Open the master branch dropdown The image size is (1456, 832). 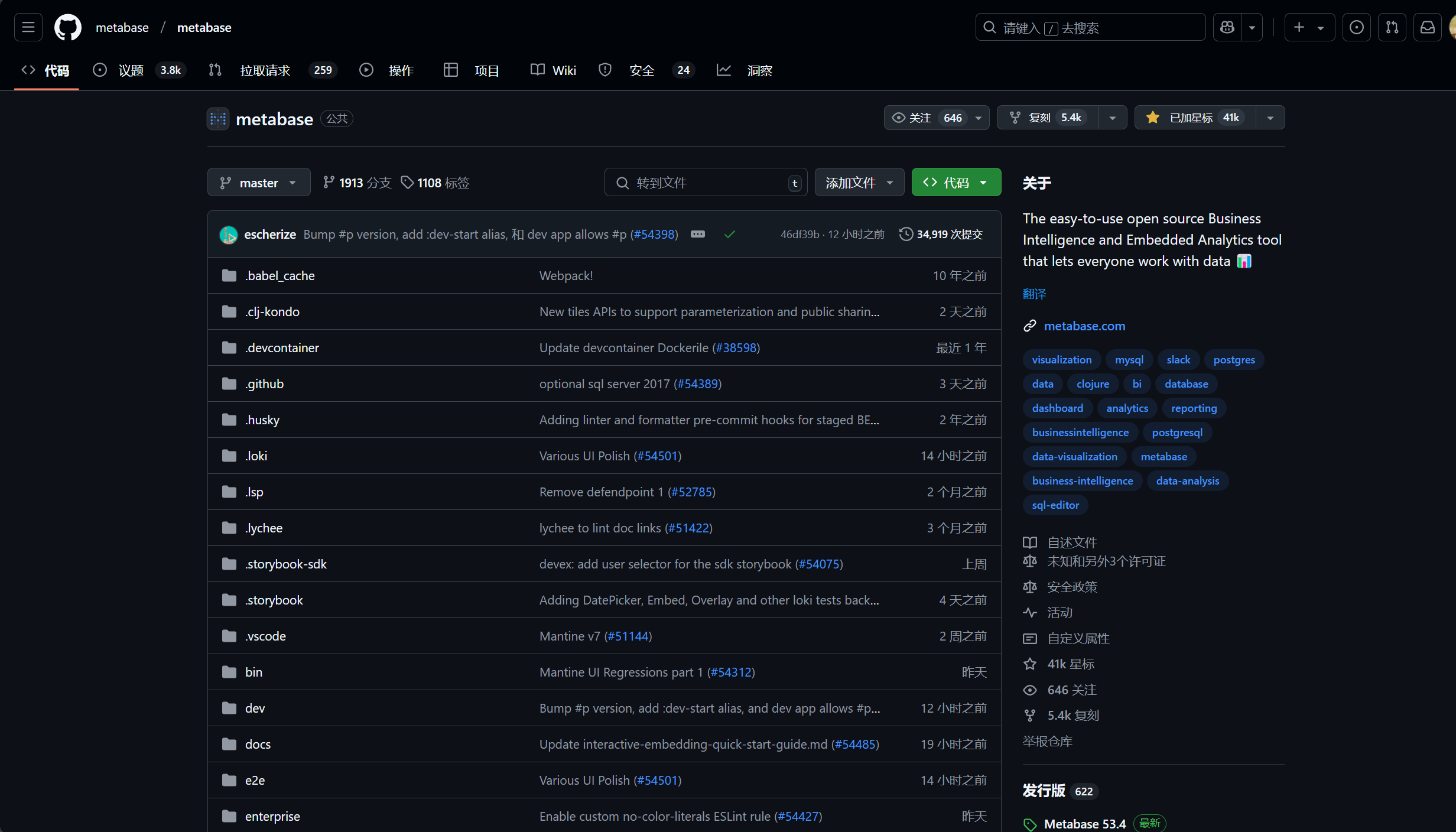pos(258,183)
